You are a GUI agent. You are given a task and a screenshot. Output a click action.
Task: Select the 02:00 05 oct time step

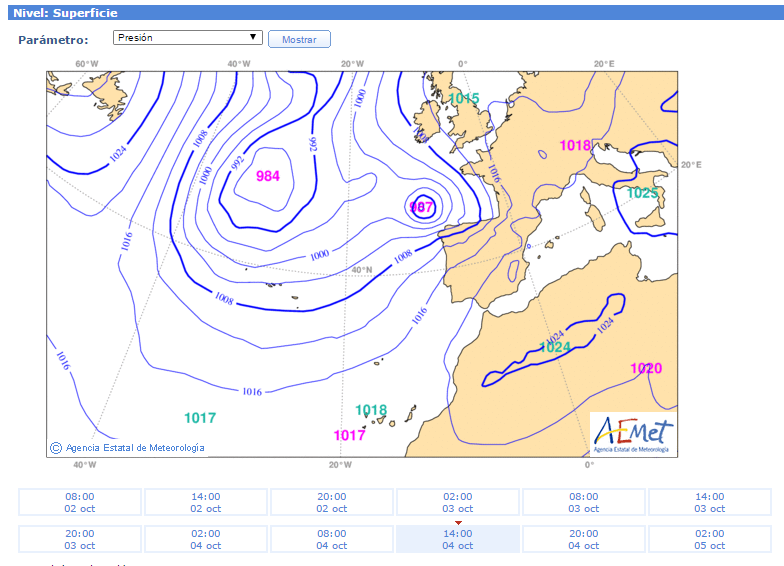pyautogui.click(x=710, y=539)
